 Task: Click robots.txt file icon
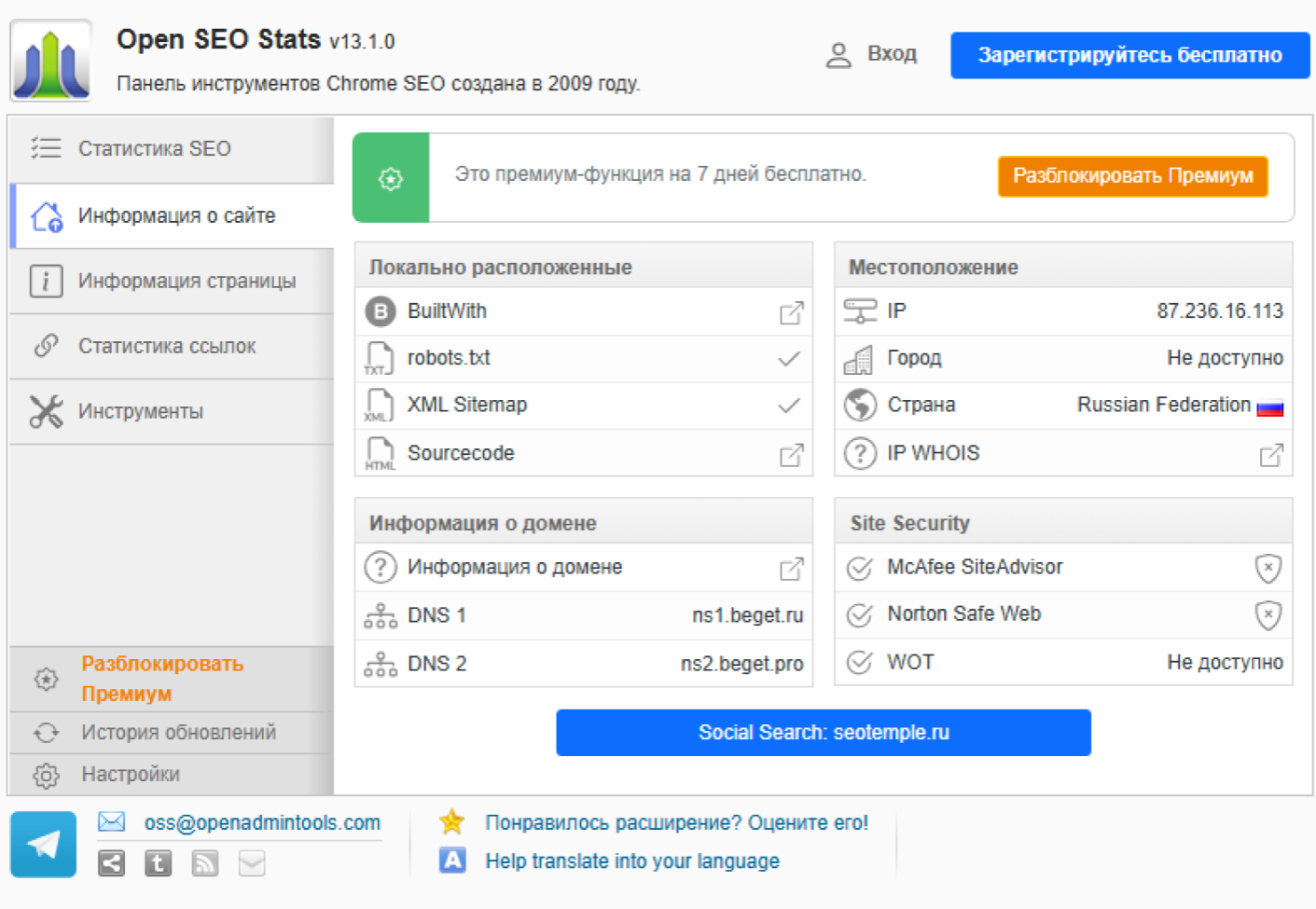(x=379, y=358)
